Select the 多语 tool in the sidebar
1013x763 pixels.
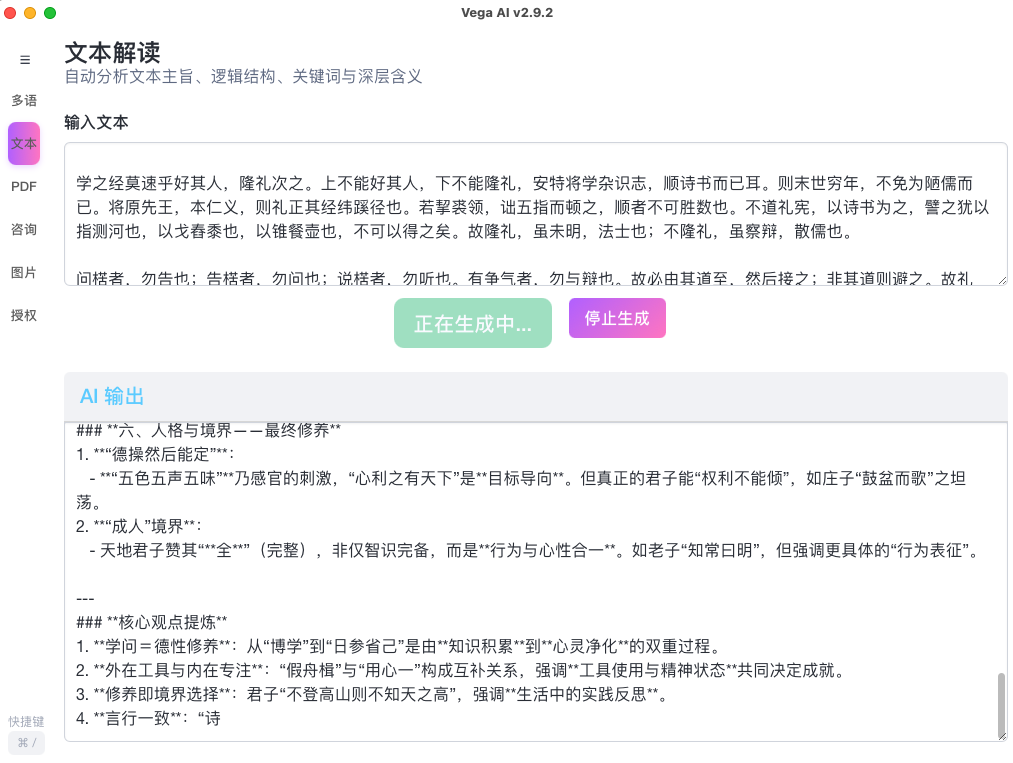[x=24, y=100]
